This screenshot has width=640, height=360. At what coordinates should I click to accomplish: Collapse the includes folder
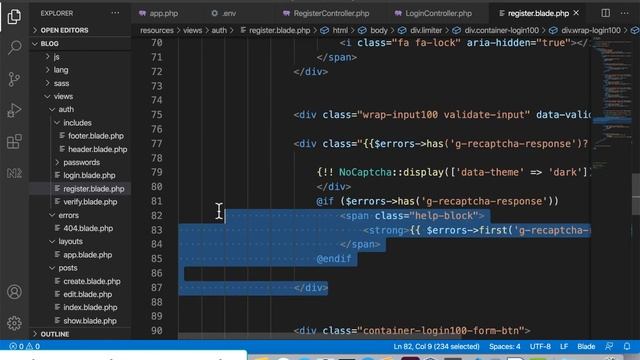pos(77,123)
